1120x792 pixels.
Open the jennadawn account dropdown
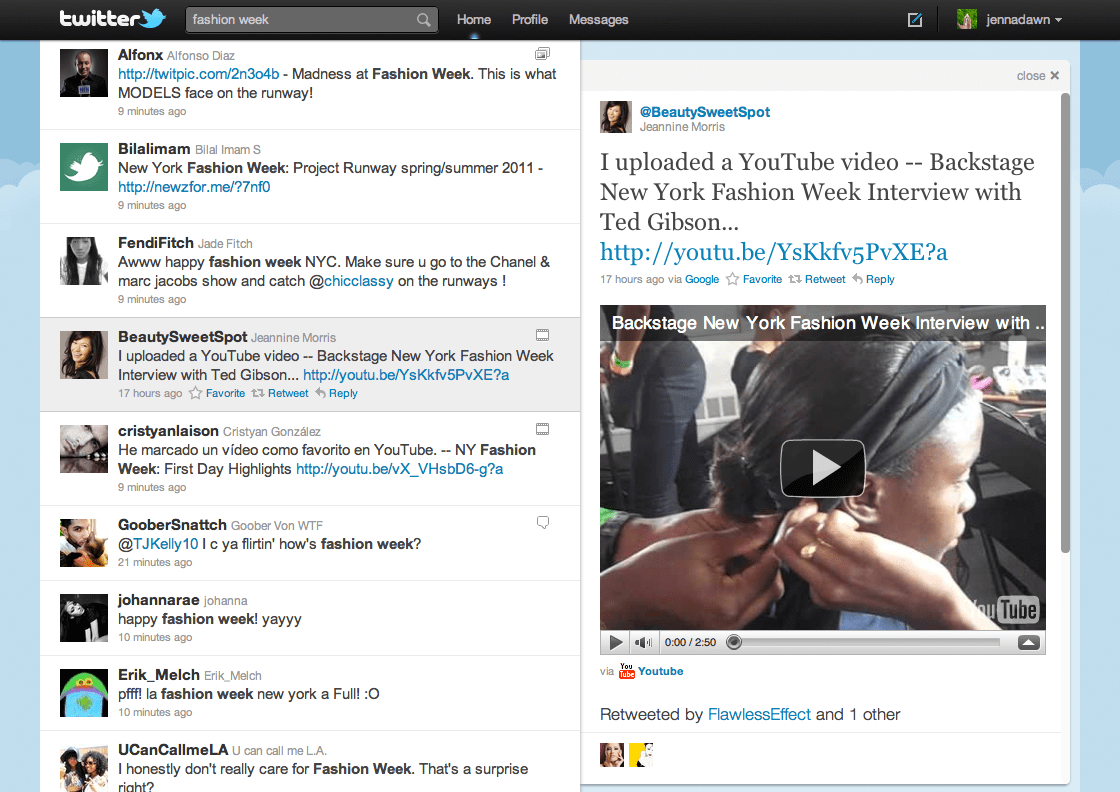pos(1009,18)
